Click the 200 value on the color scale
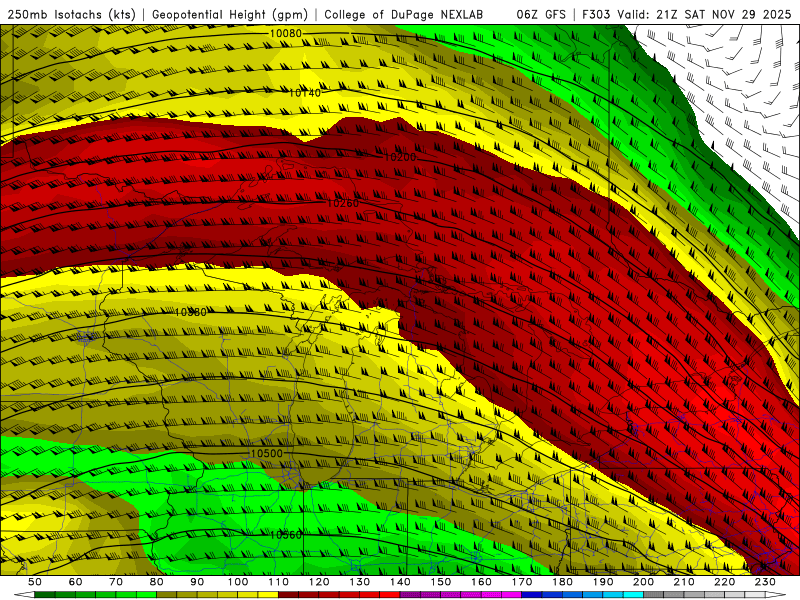Image resolution: width=800 pixels, height=600 pixels. point(643,582)
